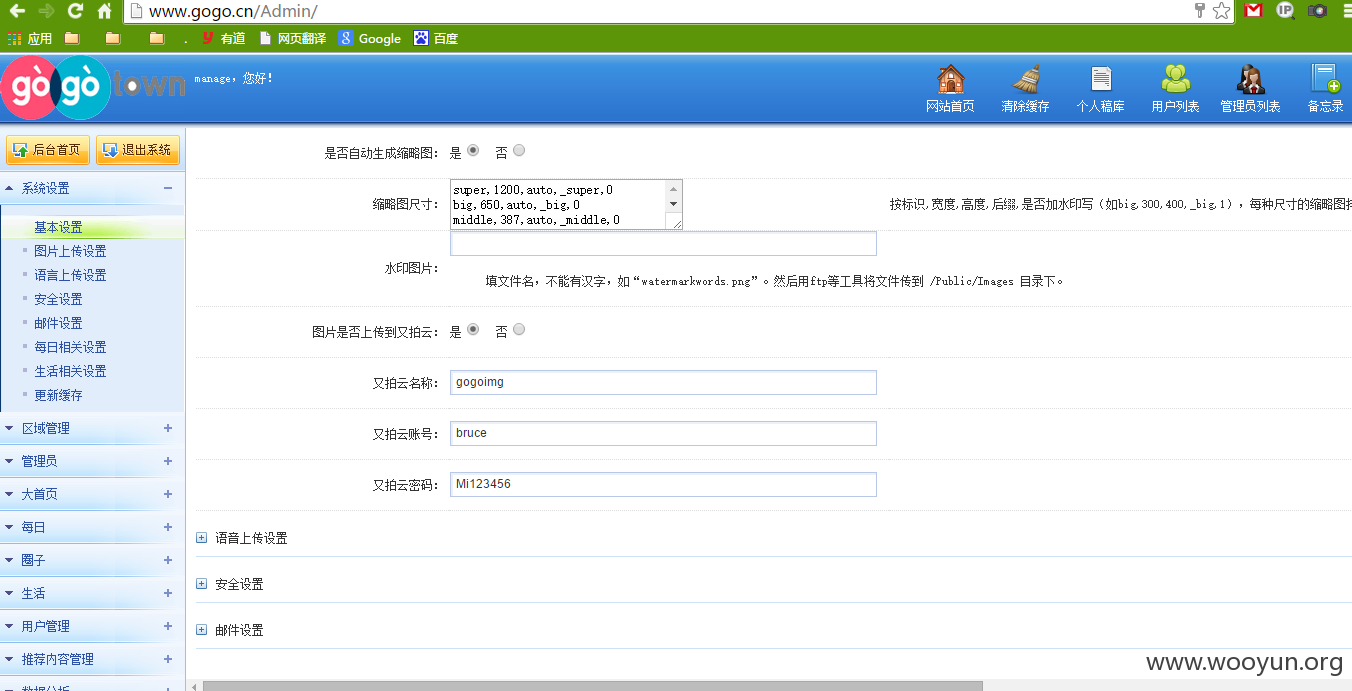
Task: Collapse the 系统设置 sidebar section
Action: pyautogui.click(x=168, y=188)
